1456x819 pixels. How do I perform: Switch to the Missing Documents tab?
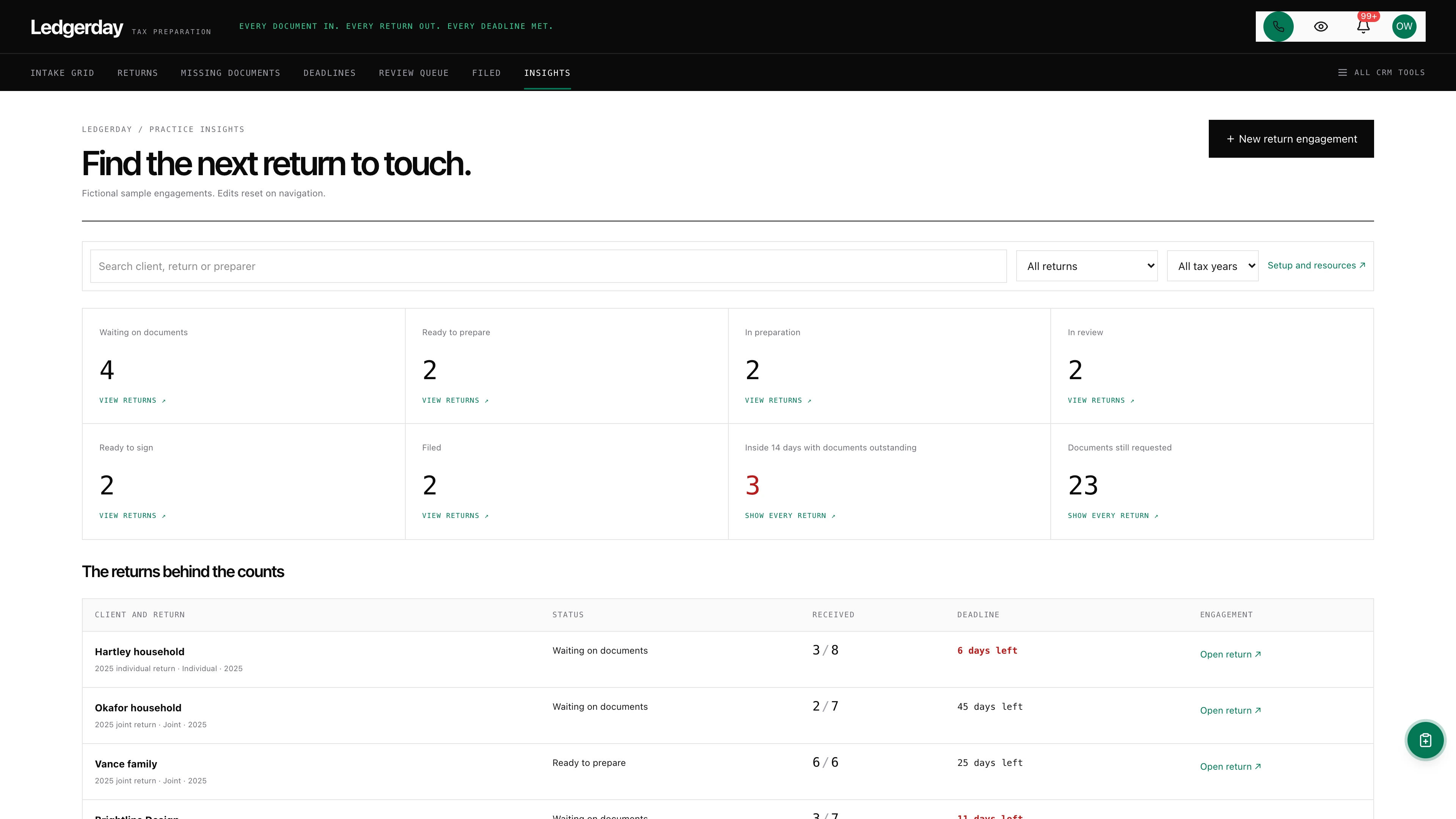[230, 73]
